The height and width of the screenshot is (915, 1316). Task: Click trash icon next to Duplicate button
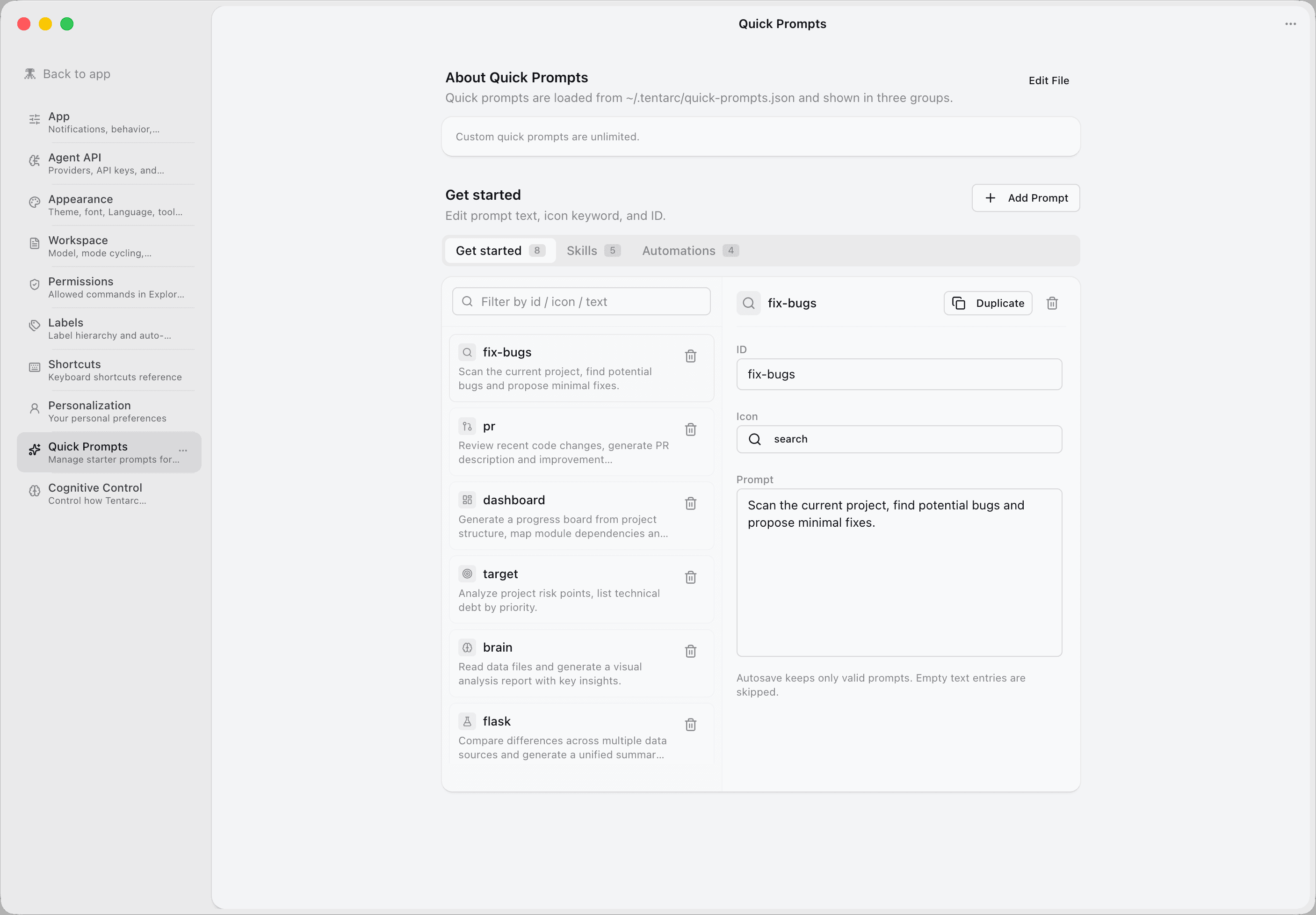pos(1052,303)
